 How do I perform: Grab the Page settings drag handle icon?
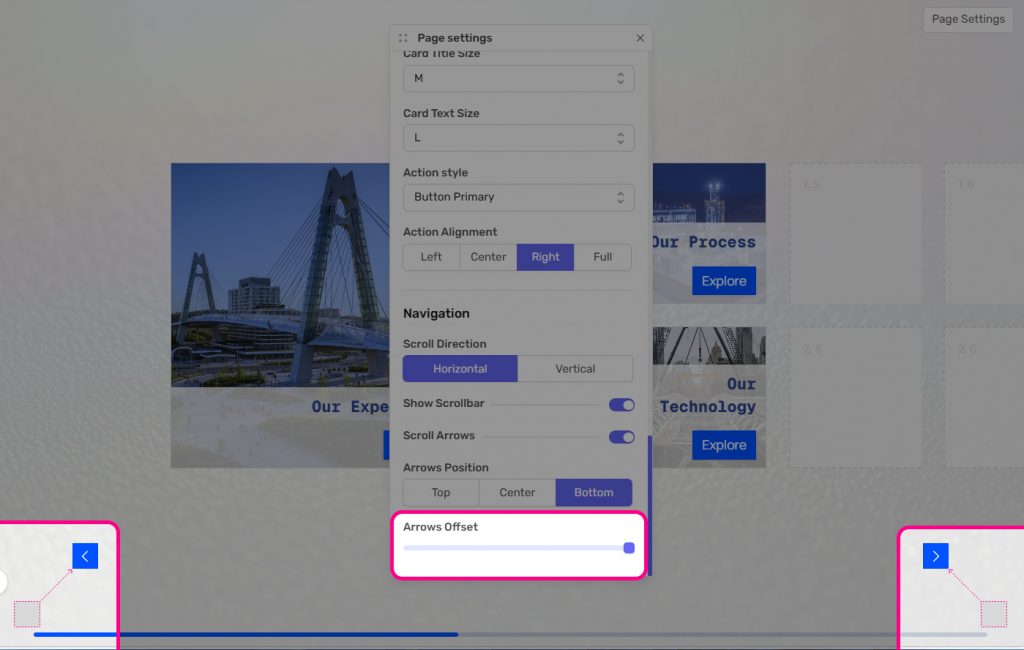point(403,38)
